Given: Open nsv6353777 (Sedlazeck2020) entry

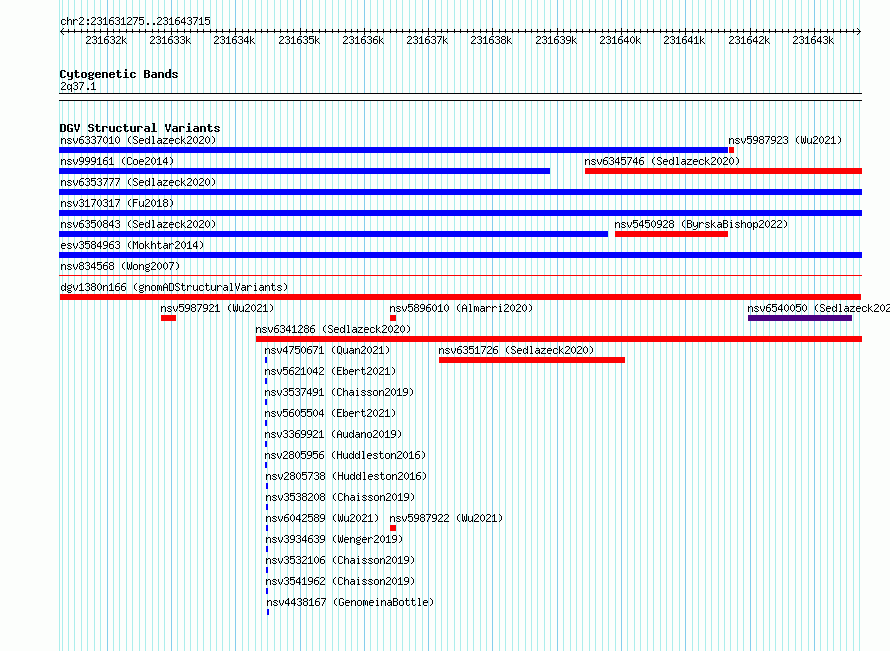Looking at the screenshot, I should point(138,182).
